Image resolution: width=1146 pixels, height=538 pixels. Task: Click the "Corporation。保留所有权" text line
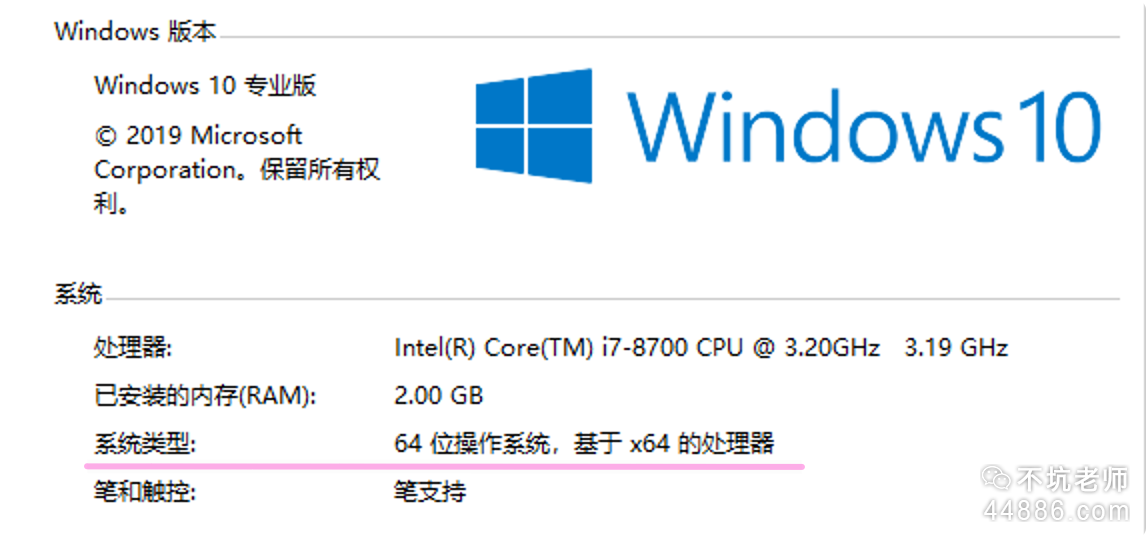click(237, 169)
